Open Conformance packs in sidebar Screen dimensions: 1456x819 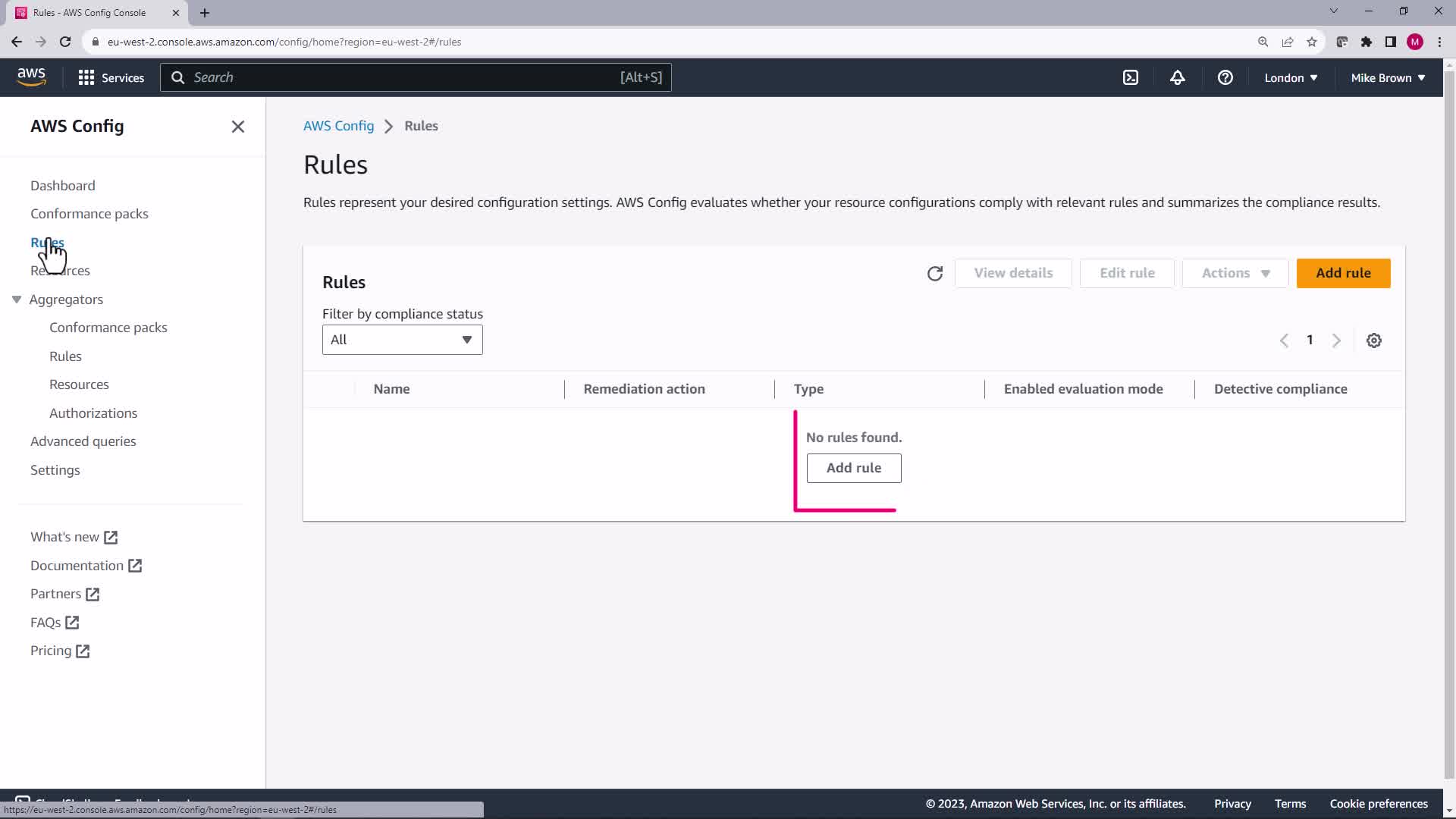(89, 214)
